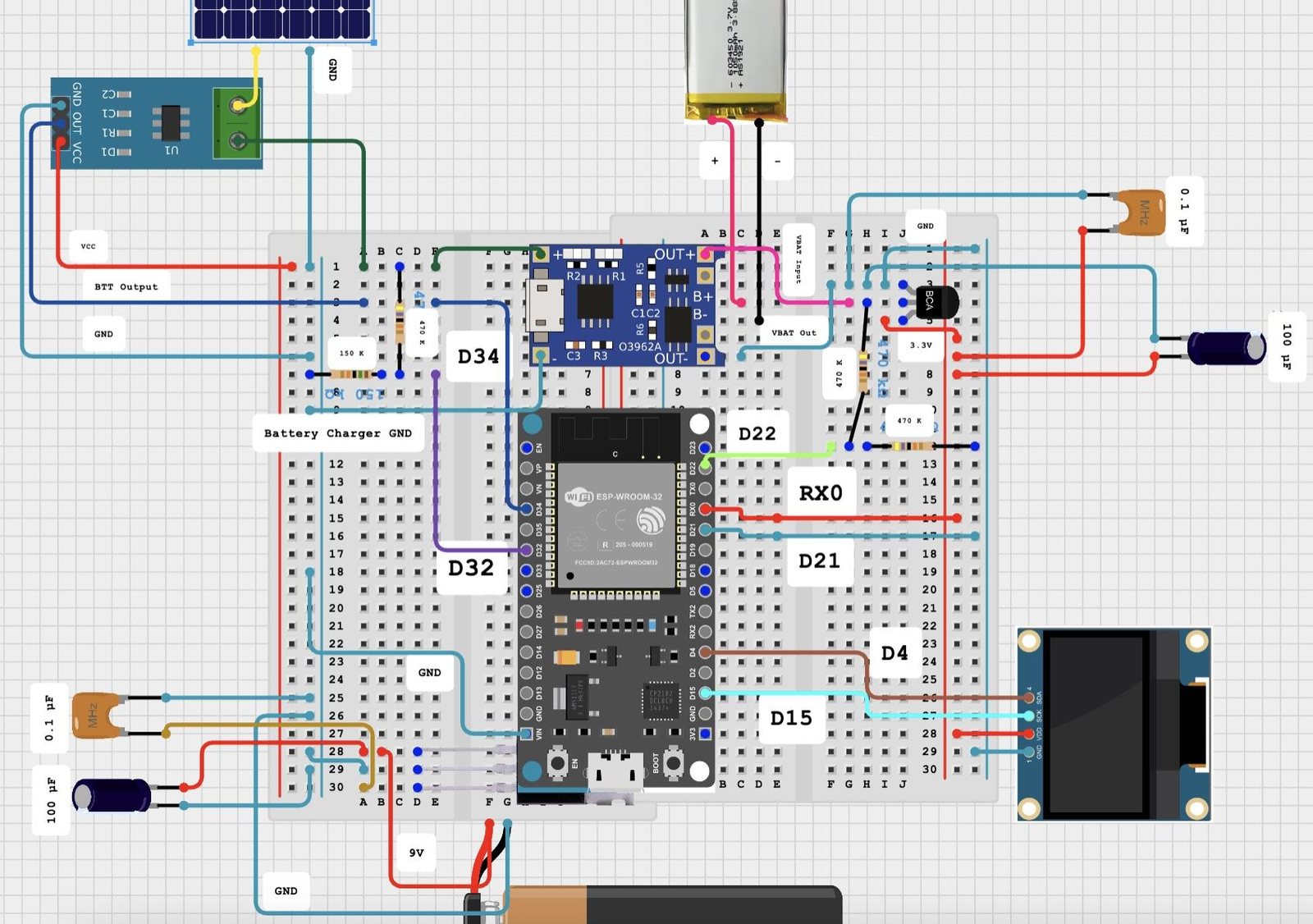This screenshot has width=1313, height=924.
Task: Select the blue current sensor module
Action: (x=157, y=123)
